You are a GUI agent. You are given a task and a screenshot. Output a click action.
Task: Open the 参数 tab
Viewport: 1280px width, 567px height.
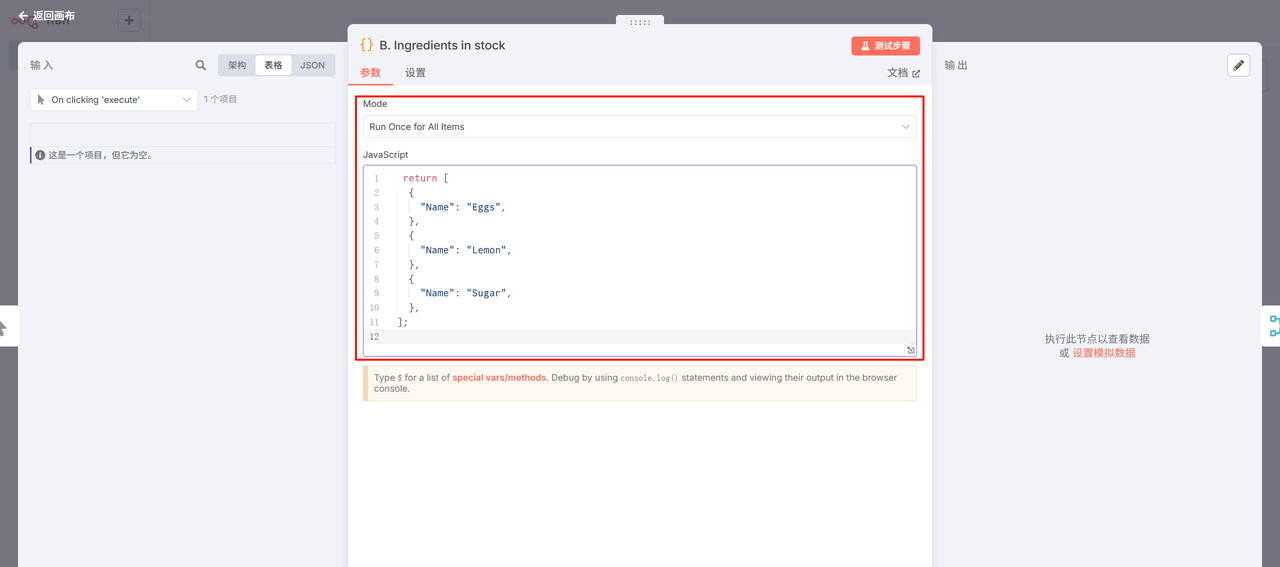click(371, 73)
